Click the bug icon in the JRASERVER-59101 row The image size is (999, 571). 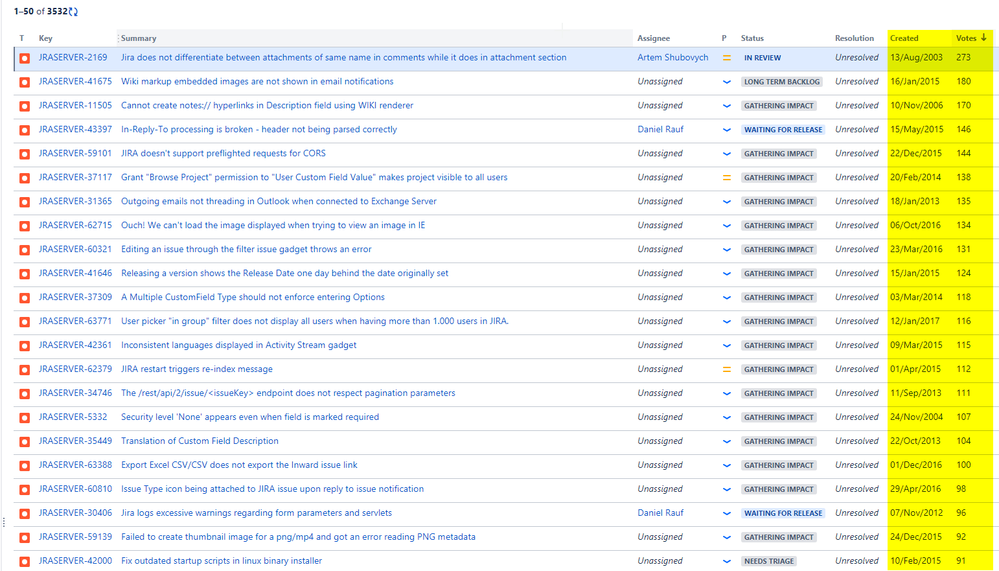tap(24, 154)
